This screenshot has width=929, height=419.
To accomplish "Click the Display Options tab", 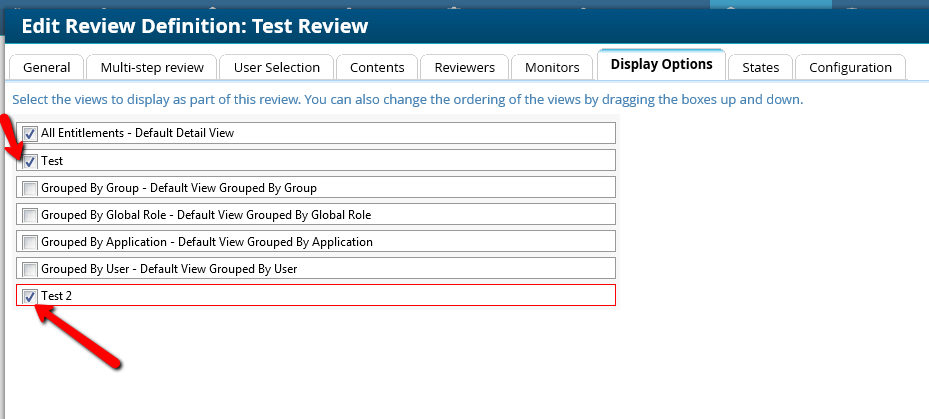I will point(661,65).
